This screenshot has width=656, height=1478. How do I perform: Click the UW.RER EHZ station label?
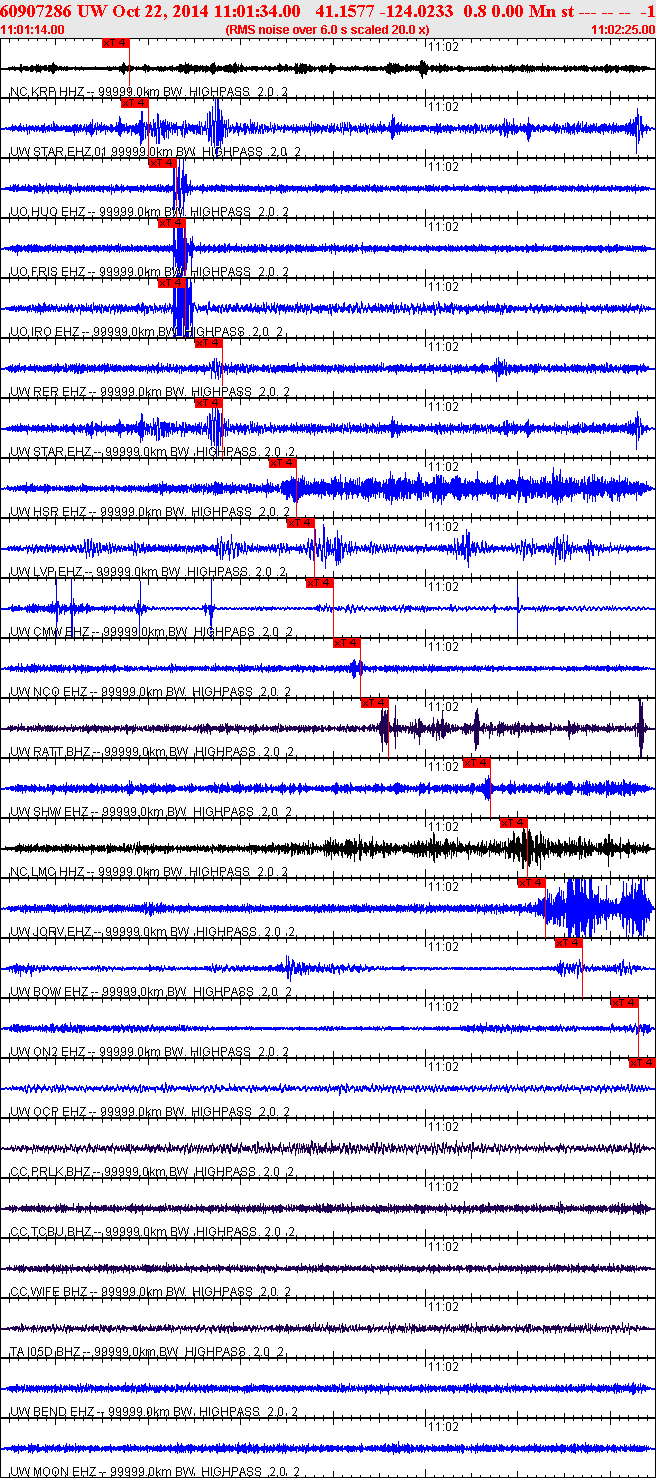pyautogui.click(x=148, y=392)
